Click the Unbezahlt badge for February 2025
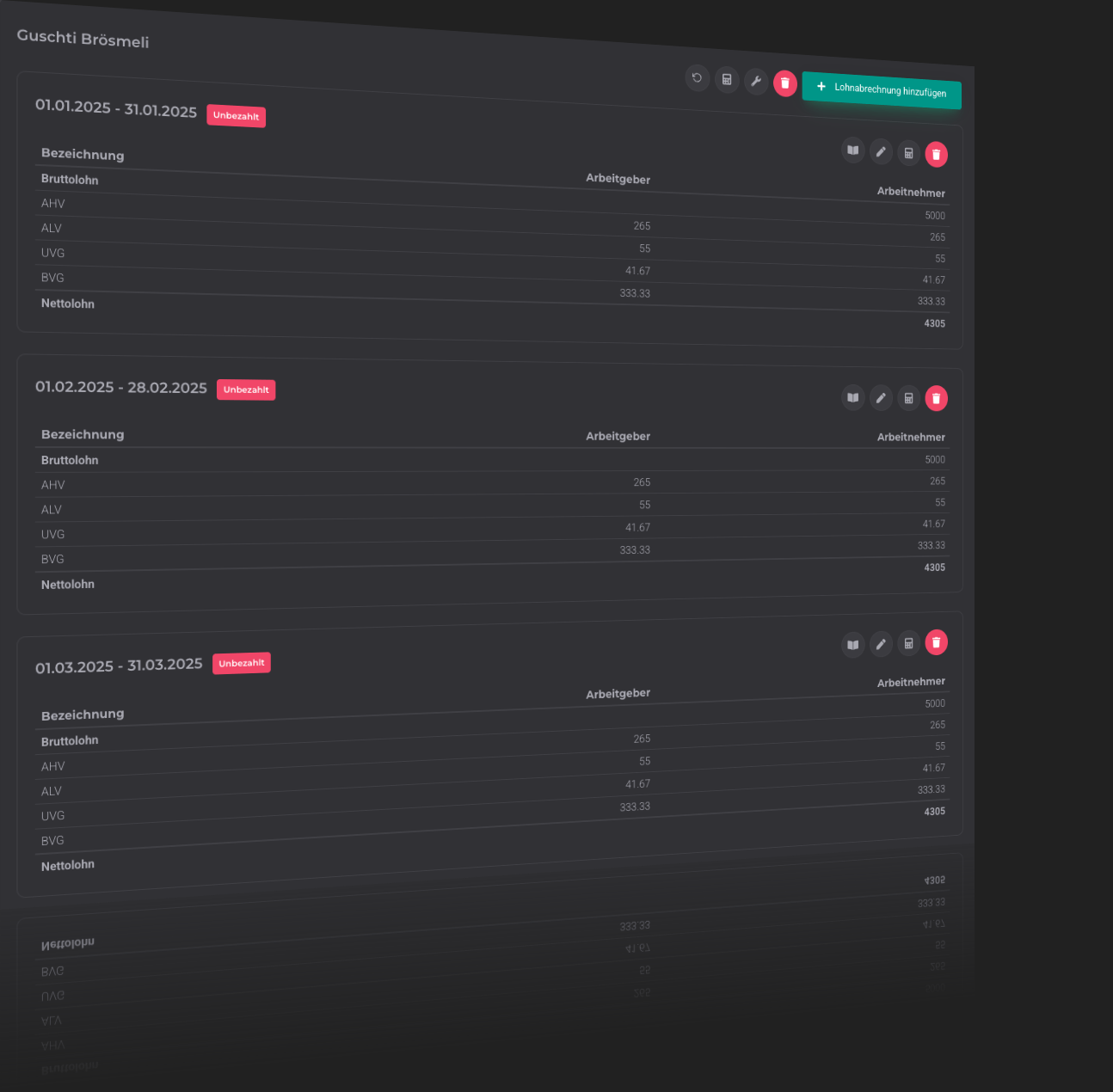Viewport: 1113px width, 1092px height. click(246, 390)
